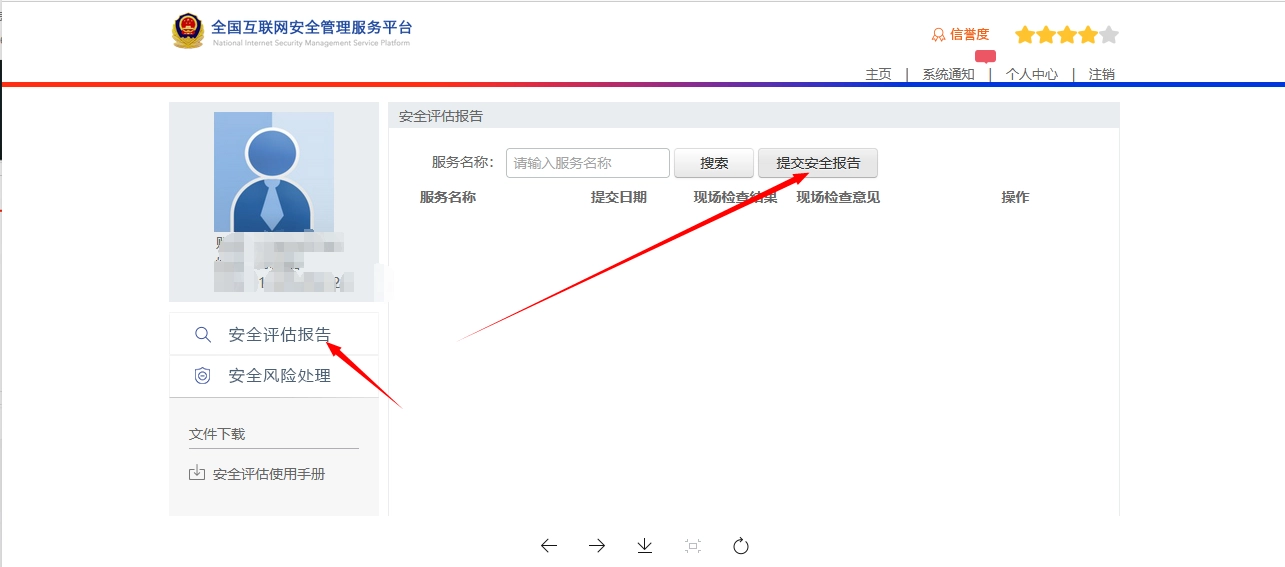Viewport: 1285px width, 567px height.
Task: Click the 全国互联网安全管理服务平台 title text
Action: (x=311, y=27)
